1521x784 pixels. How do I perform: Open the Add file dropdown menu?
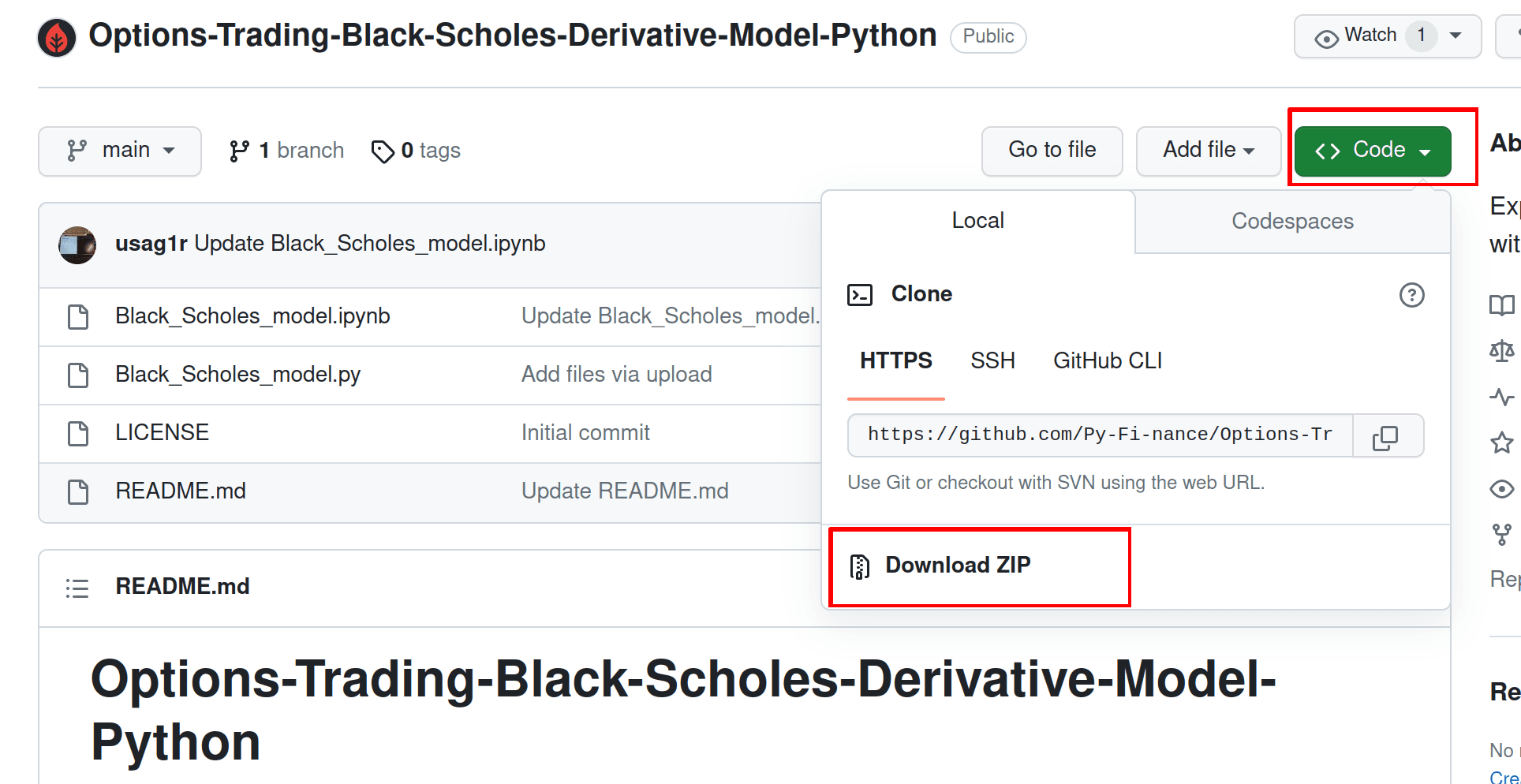click(x=1208, y=151)
